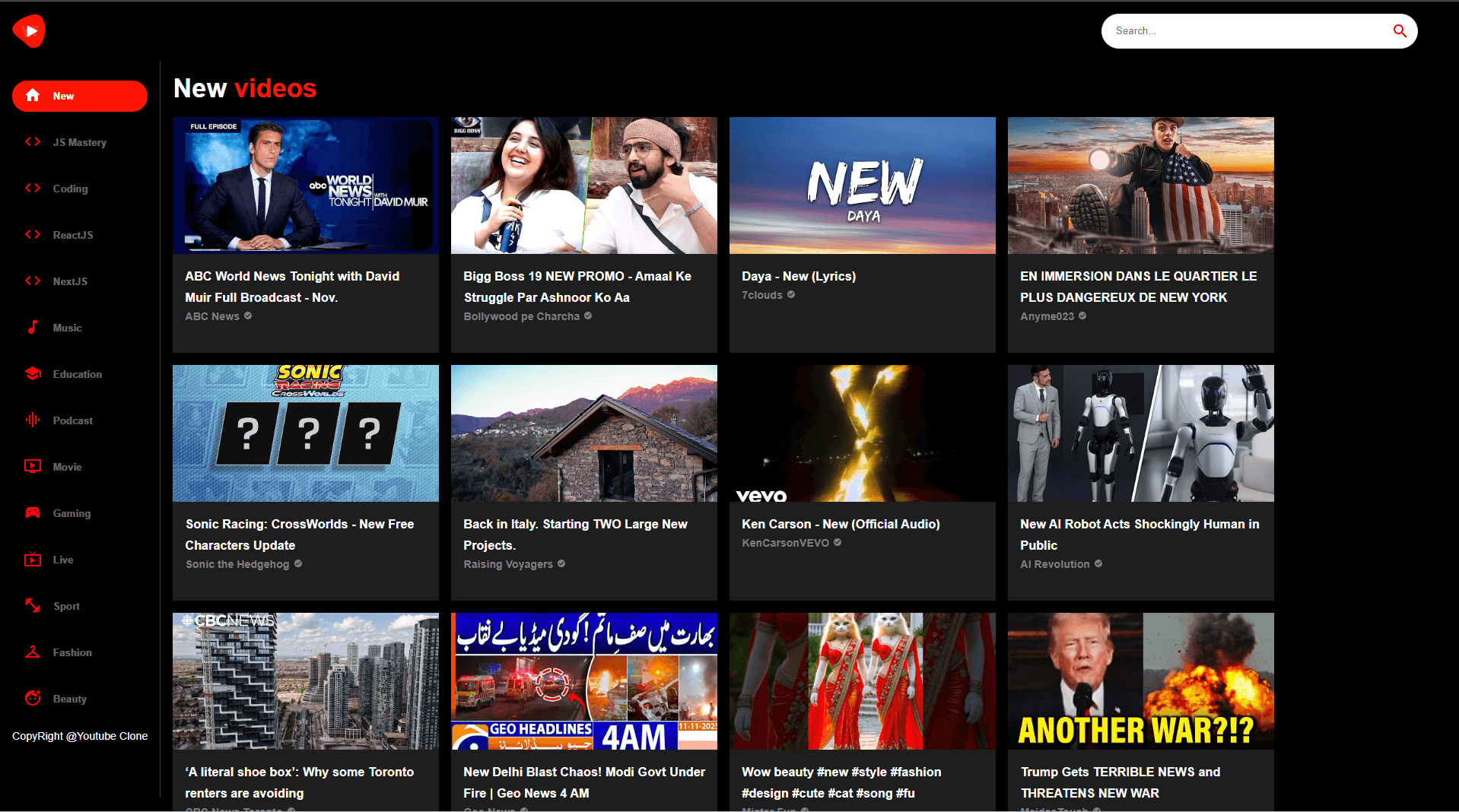Open the Podcast category
This screenshot has width=1459, height=812.
80,420
